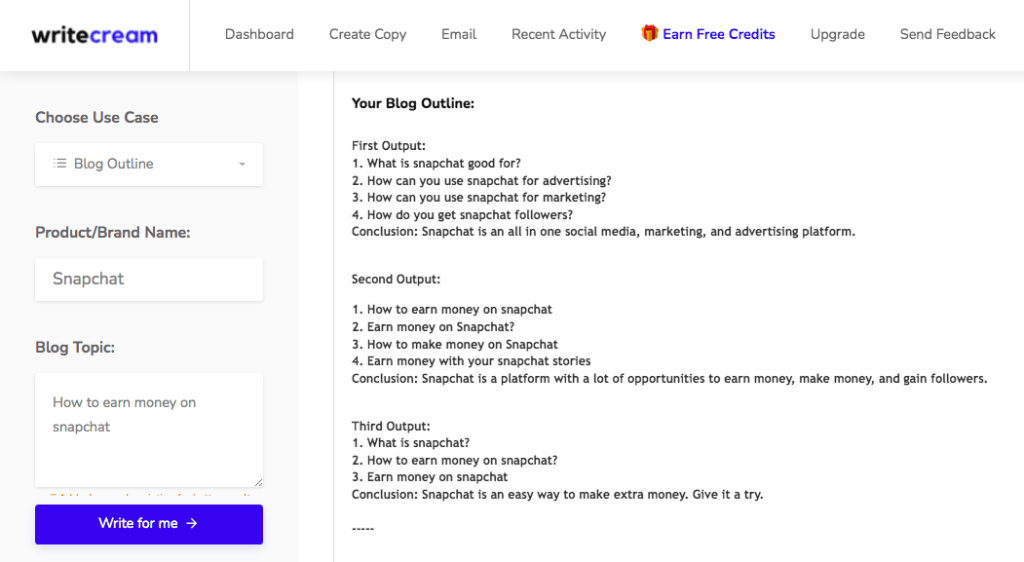
Task: Click the Write for me button
Action: 149,524
